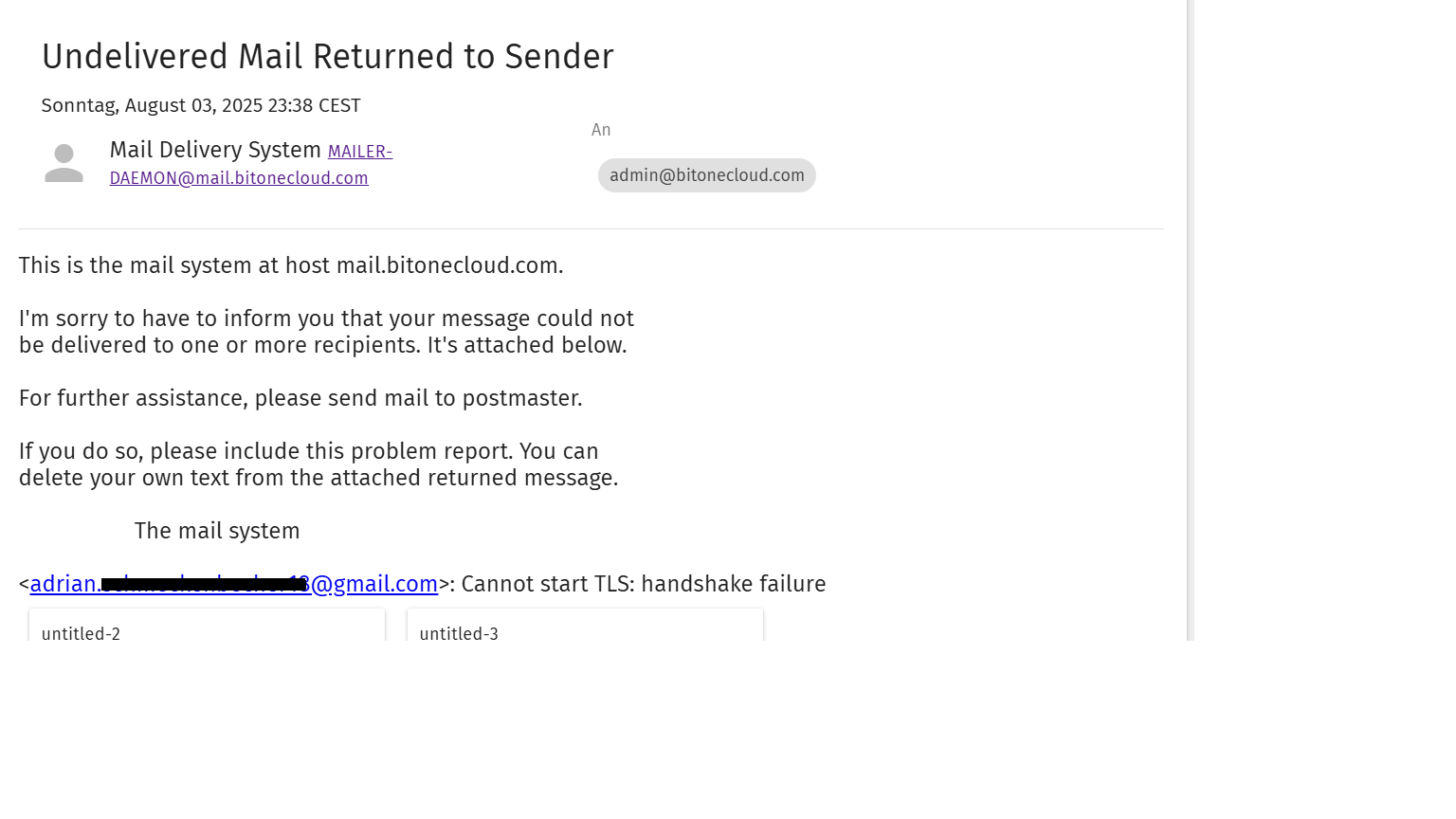Click the sender avatar icon
The image size is (1456, 819).
coord(64,163)
